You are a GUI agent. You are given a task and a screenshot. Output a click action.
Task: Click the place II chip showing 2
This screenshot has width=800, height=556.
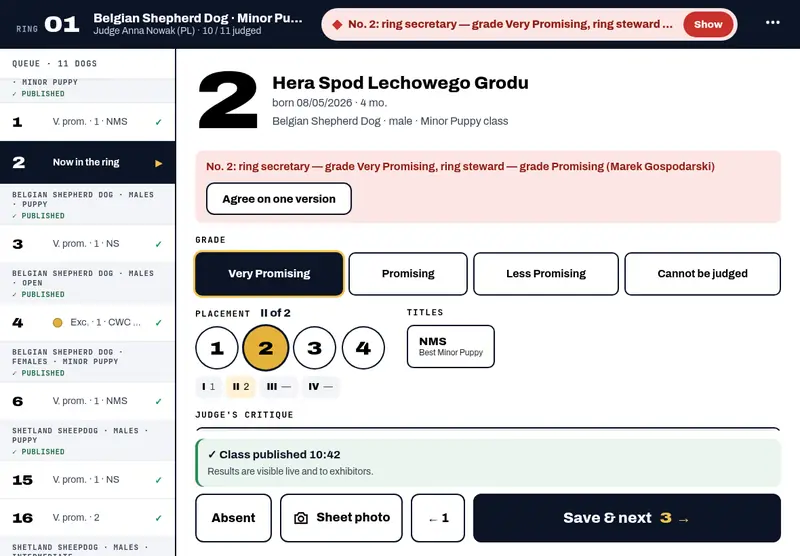(x=241, y=387)
